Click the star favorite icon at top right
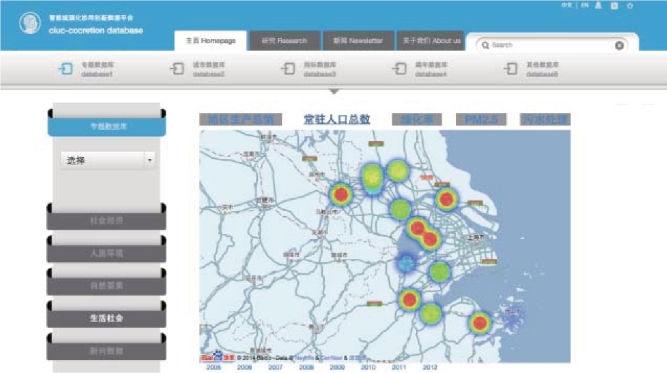The width and height of the screenshot is (667, 373). [x=630, y=6]
